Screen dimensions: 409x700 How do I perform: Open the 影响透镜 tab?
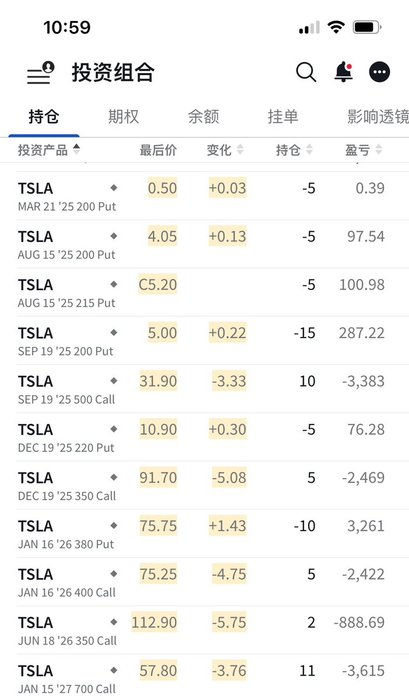point(378,117)
